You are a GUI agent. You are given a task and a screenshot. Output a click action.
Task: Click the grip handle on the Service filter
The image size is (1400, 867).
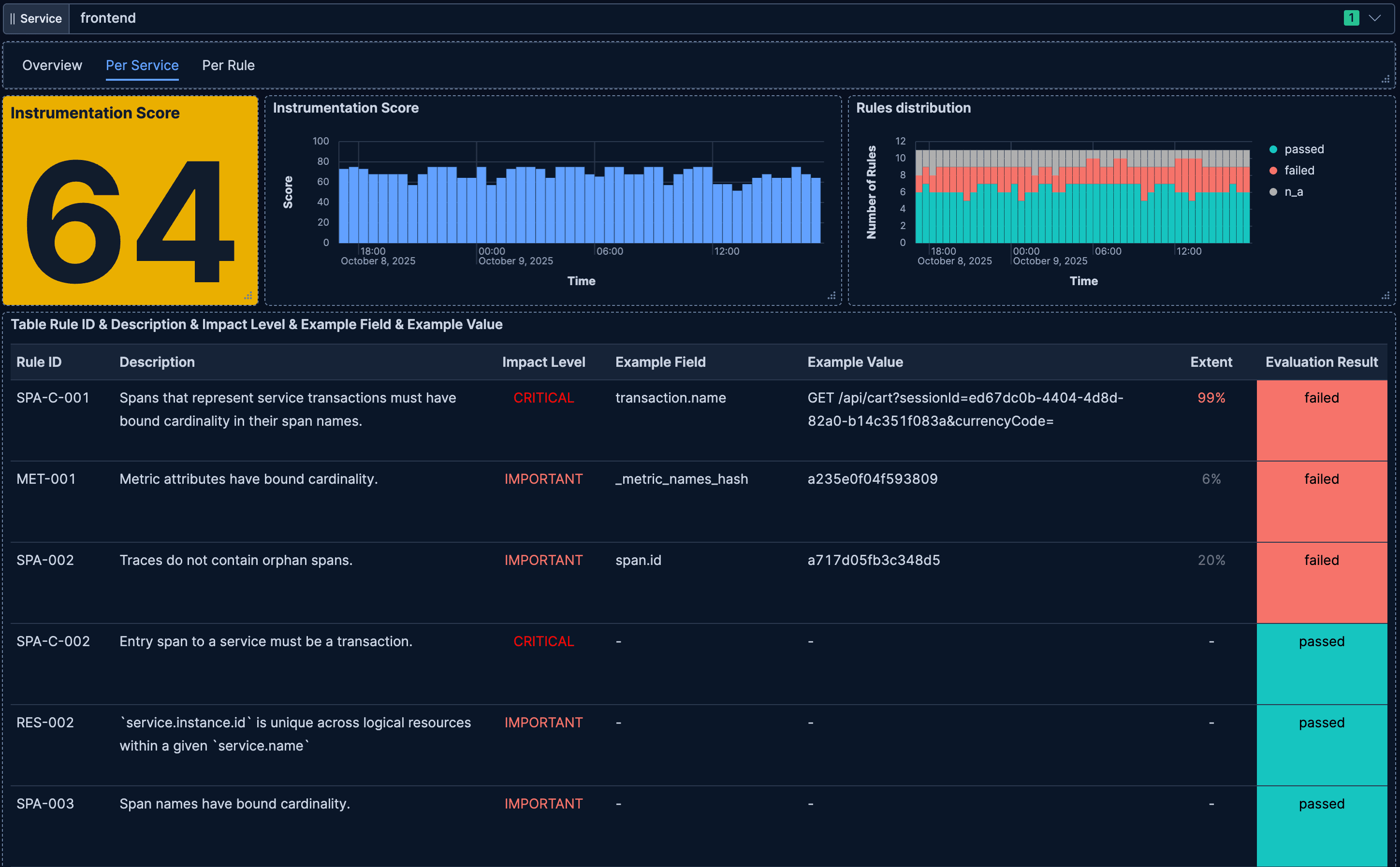(13, 18)
